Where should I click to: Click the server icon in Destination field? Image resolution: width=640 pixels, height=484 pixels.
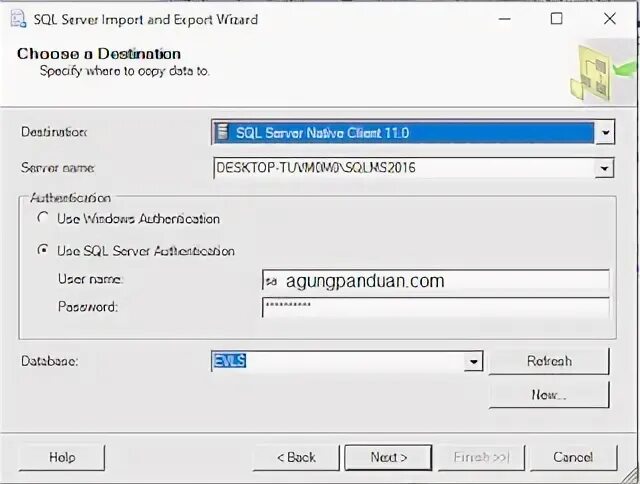point(222,132)
